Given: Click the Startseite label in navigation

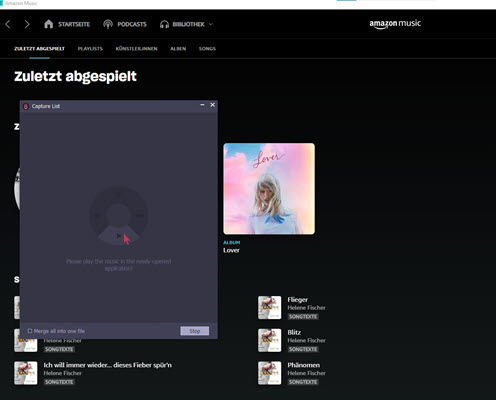Looking at the screenshot, I should (74, 24).
